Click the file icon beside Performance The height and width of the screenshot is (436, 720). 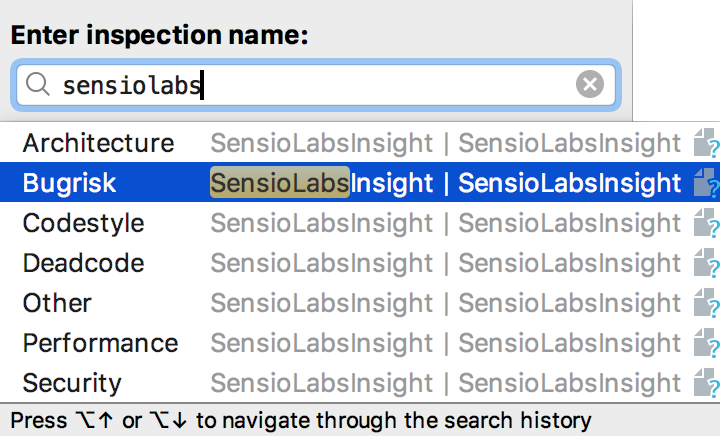click(706, 344)
